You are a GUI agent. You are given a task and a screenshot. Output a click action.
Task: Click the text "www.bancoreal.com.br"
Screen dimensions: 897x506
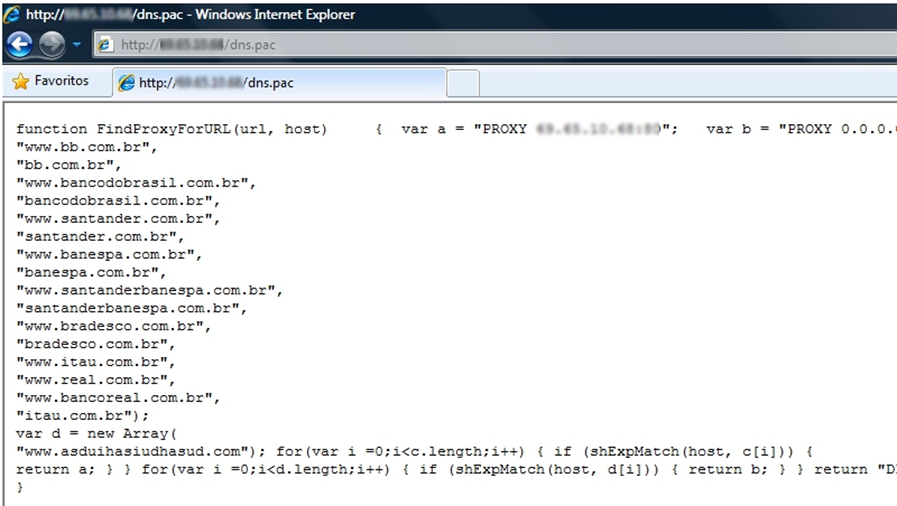point(118,397)
